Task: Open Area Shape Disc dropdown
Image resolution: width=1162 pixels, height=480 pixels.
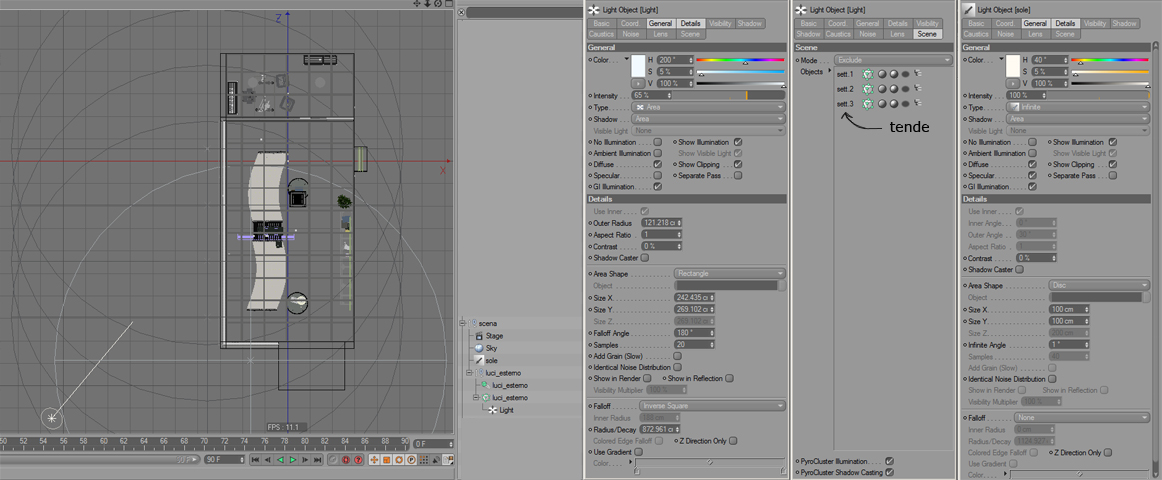Action: point(1099,285)
